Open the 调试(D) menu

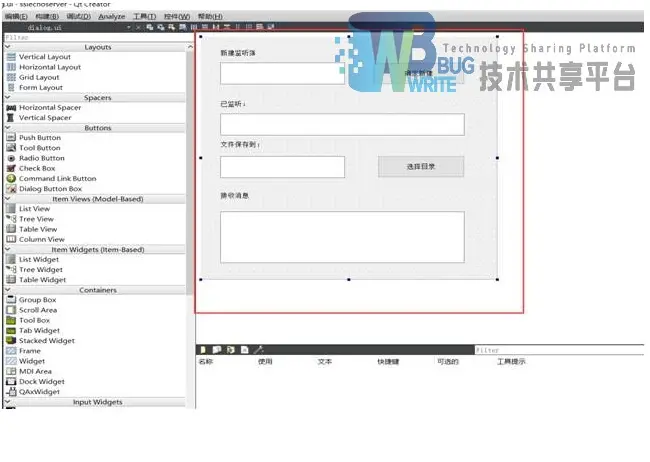point(78,16)
